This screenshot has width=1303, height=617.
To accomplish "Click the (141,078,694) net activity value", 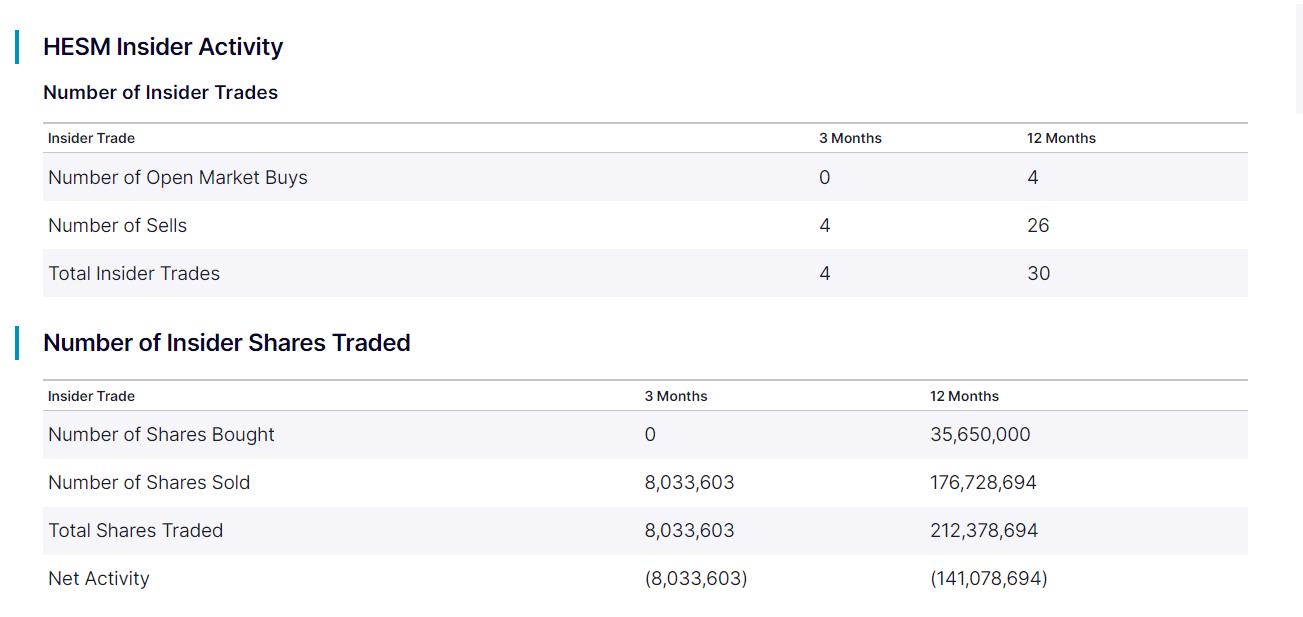I will click(x=989, y=579).
